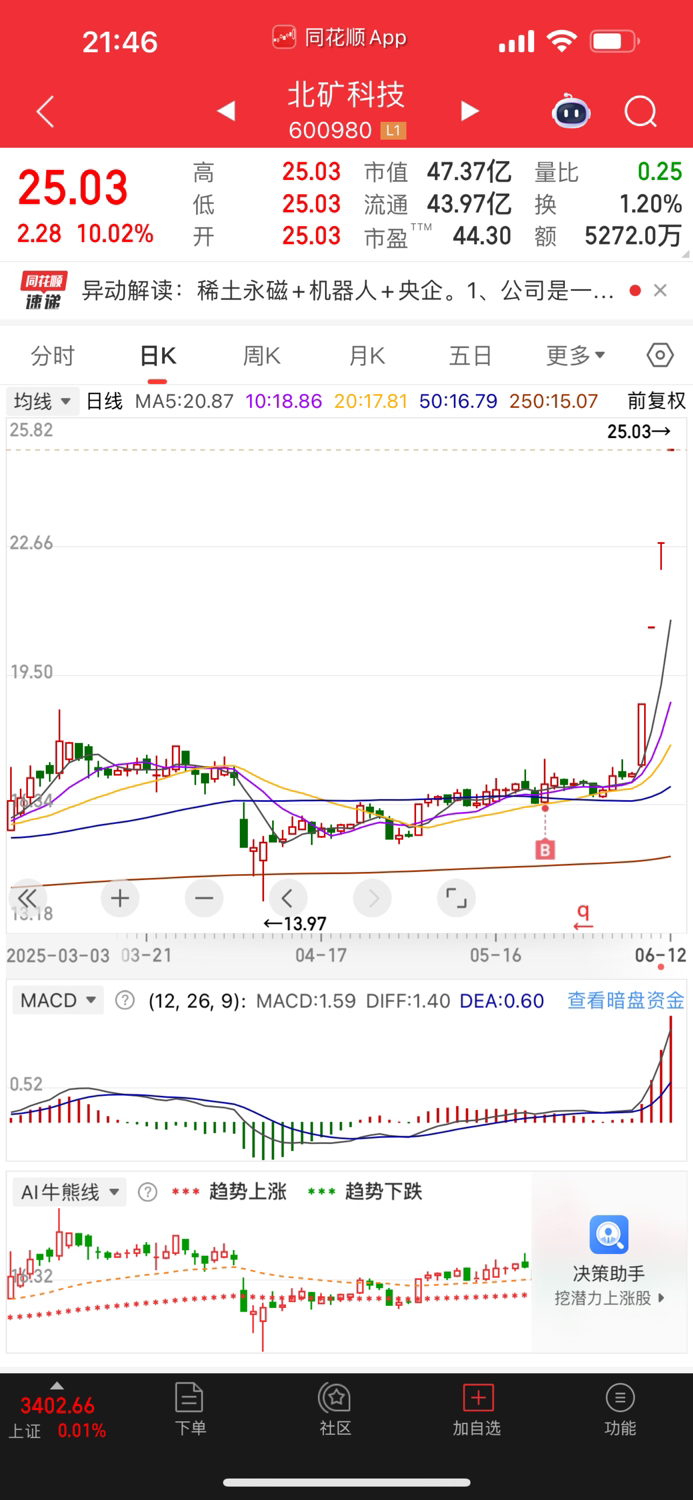
Task: Open the robot AI assistant
Action: tap(571, 111)
